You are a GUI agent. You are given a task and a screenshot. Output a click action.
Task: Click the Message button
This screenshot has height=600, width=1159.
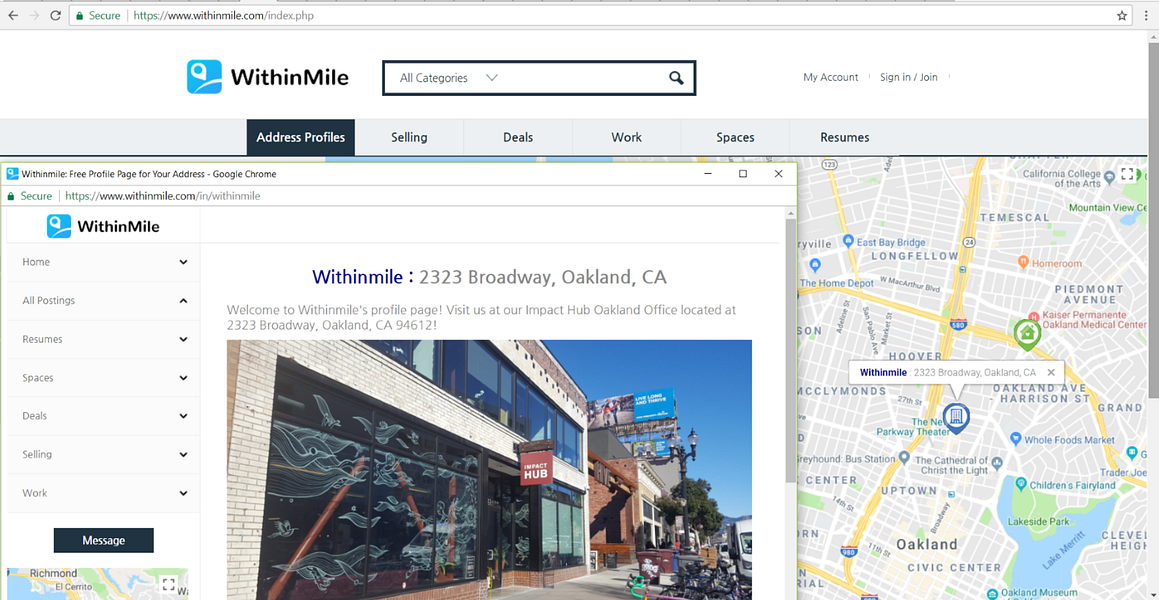pos(103,540)
